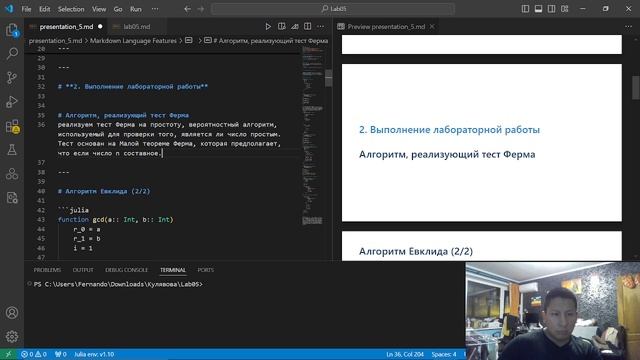Screen dimensions: 640x360
Task: Click the editor vertical scrollbar thumb
Action: tap(329, 78)
